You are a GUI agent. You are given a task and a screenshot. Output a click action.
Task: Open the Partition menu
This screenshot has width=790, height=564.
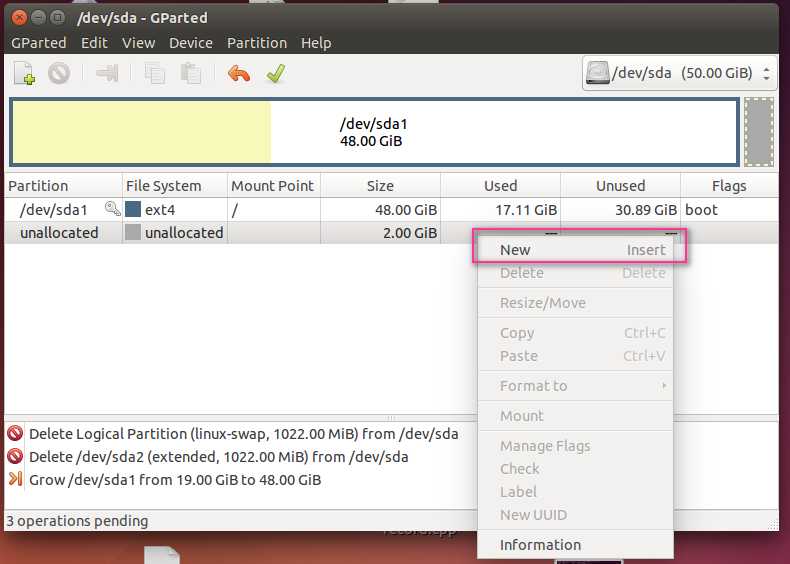tap(256, 43)
